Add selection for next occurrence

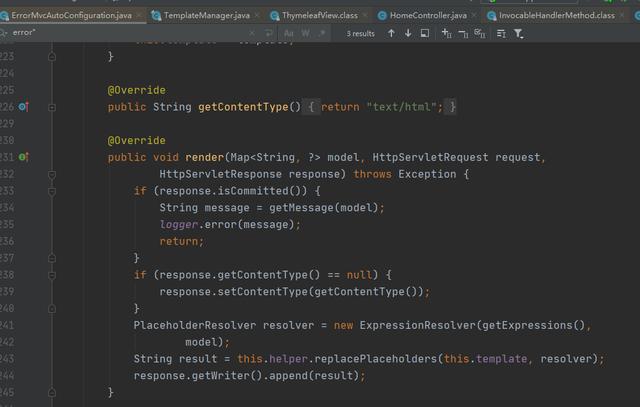coord(447,33)
